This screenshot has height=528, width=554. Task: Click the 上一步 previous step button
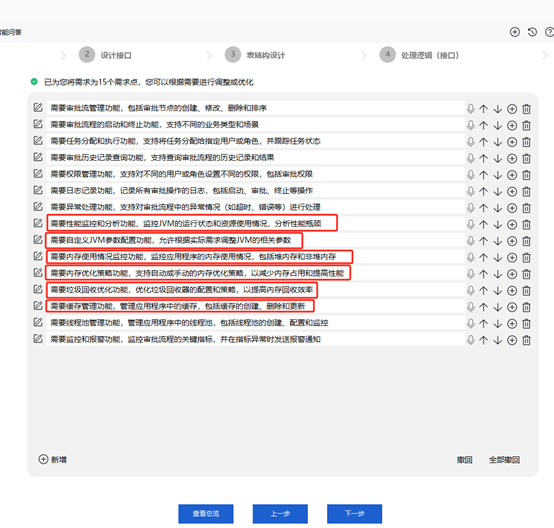point(280,514)
